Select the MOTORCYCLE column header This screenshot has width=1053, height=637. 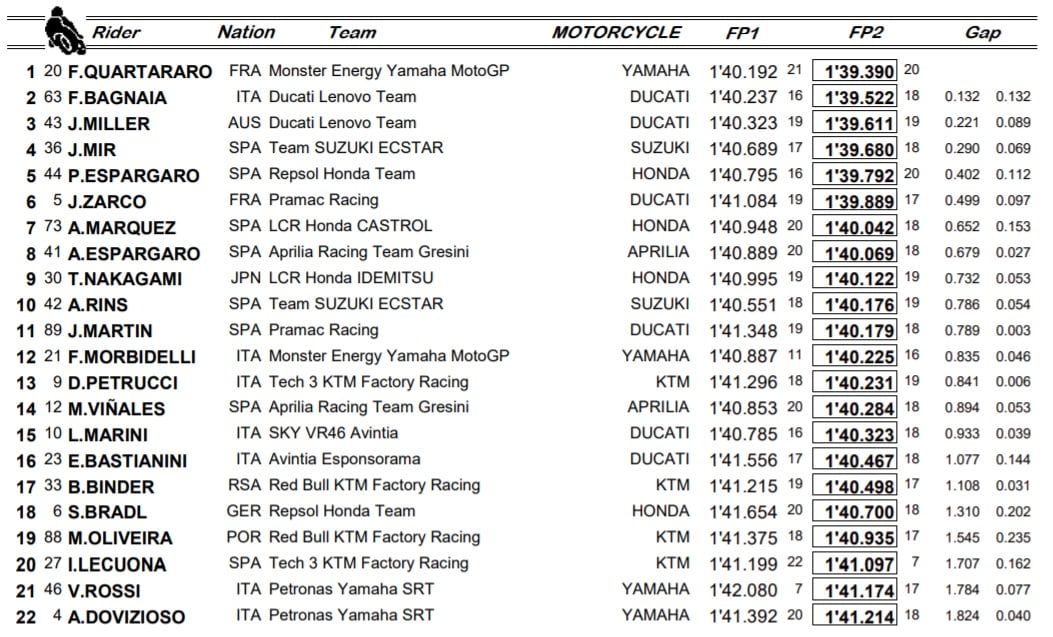(x=615, y=32)
